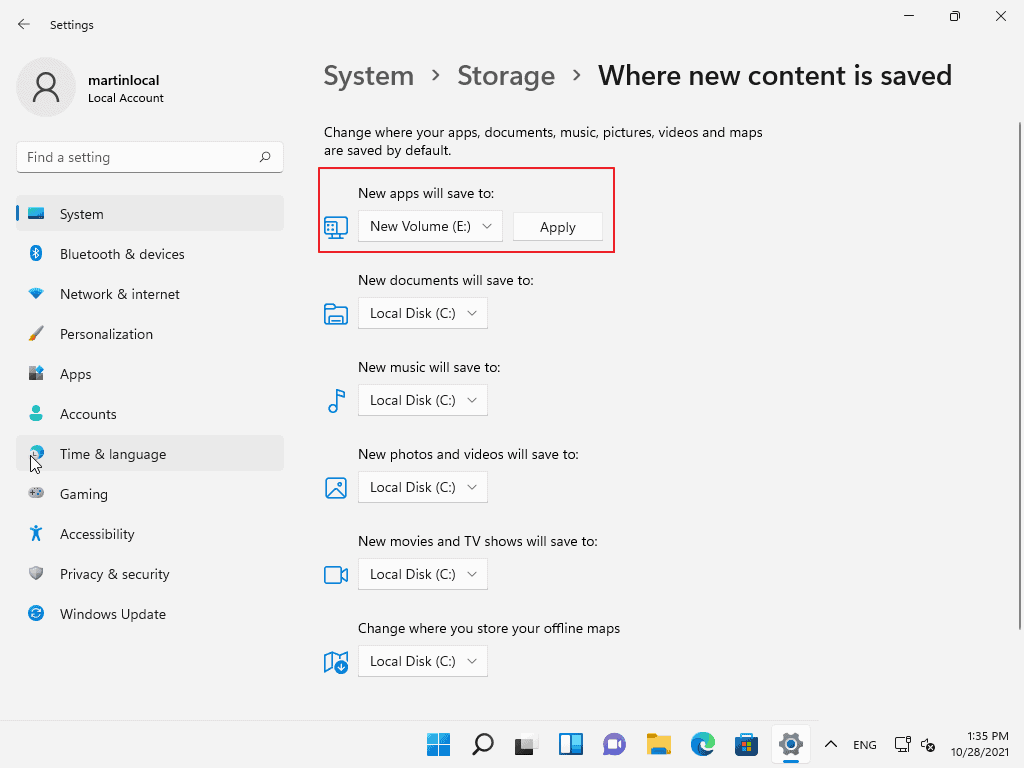The width and height of the screenshot is (1024, 768).
Task: Click the martinlocal account avatar
Action: click(47, 87)
